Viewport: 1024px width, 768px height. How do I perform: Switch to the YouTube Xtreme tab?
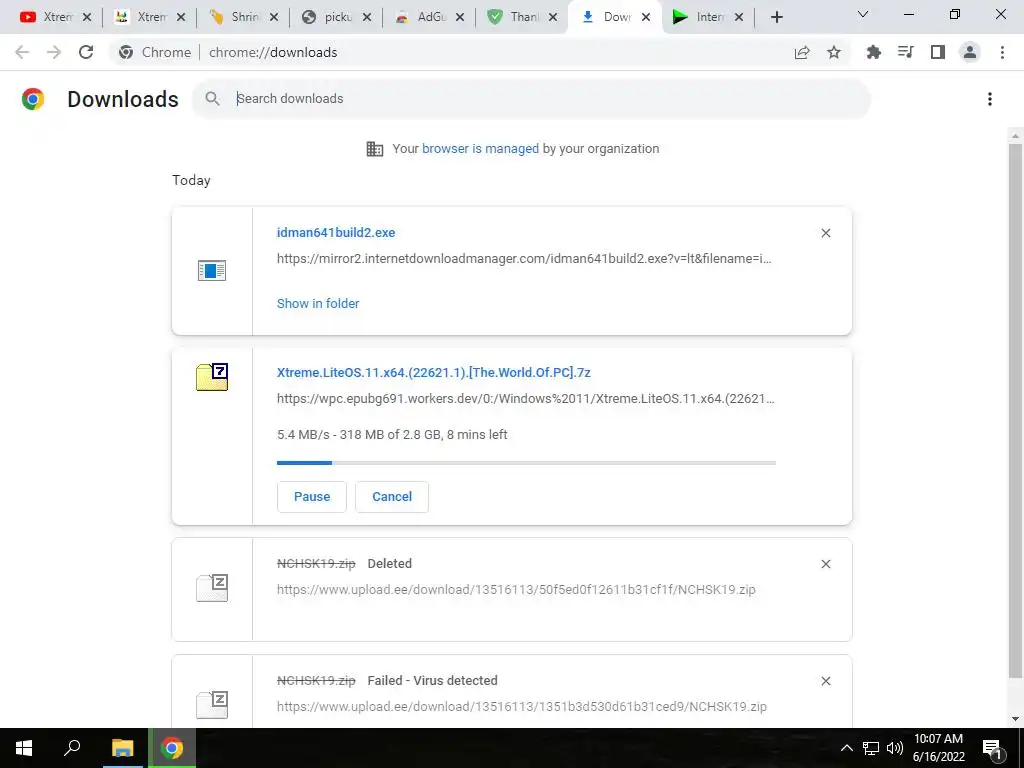click(46, 17)
